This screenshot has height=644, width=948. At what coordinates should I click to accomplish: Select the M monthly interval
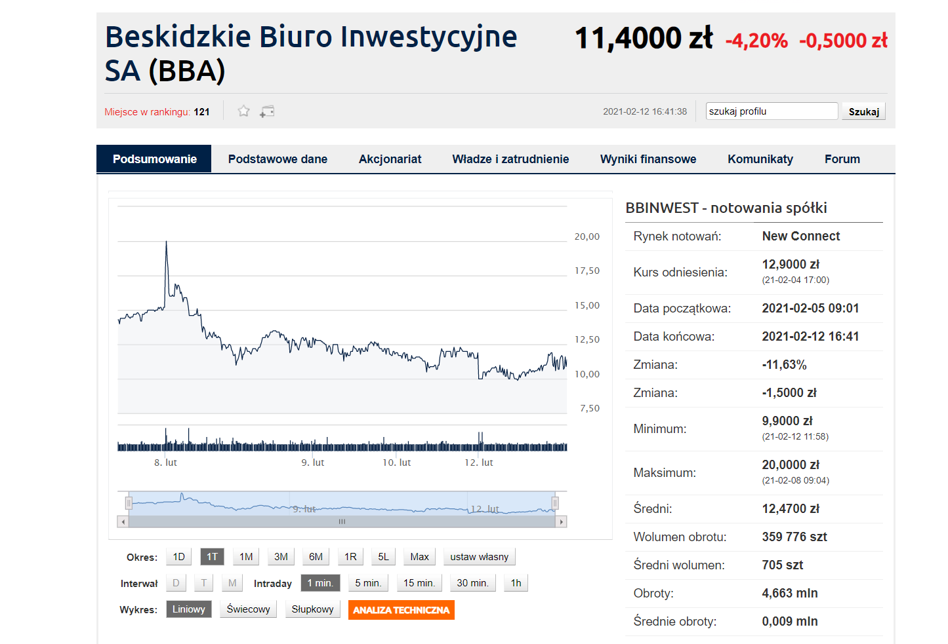[232, 583]
